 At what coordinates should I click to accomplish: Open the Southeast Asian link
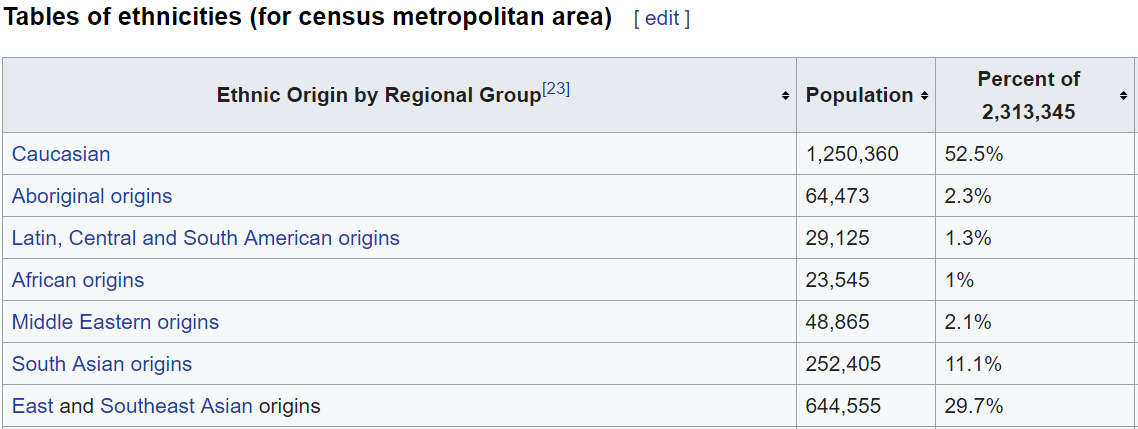coord(176,406)
